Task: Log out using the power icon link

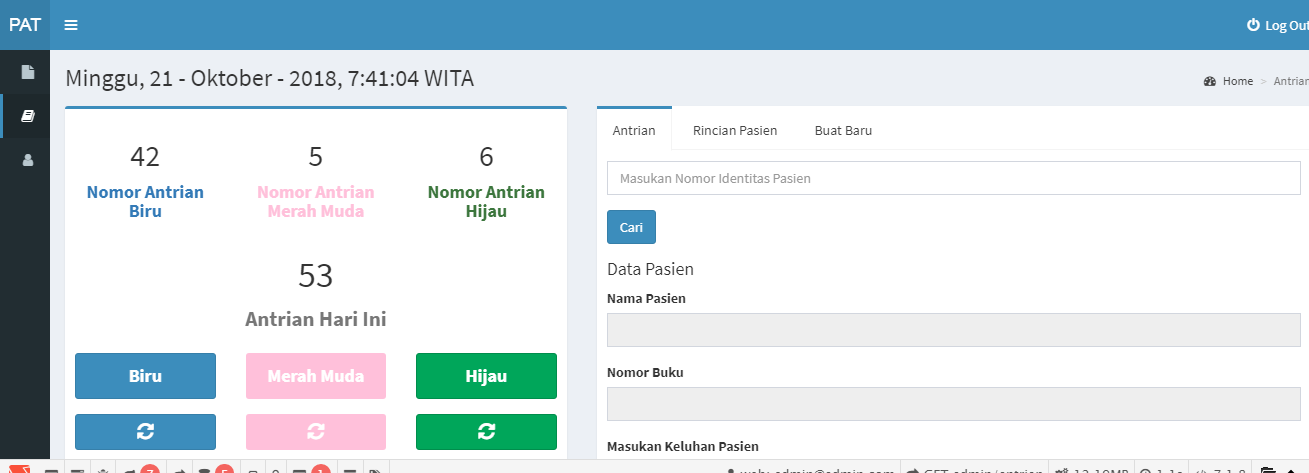Action: [1277, 25]
